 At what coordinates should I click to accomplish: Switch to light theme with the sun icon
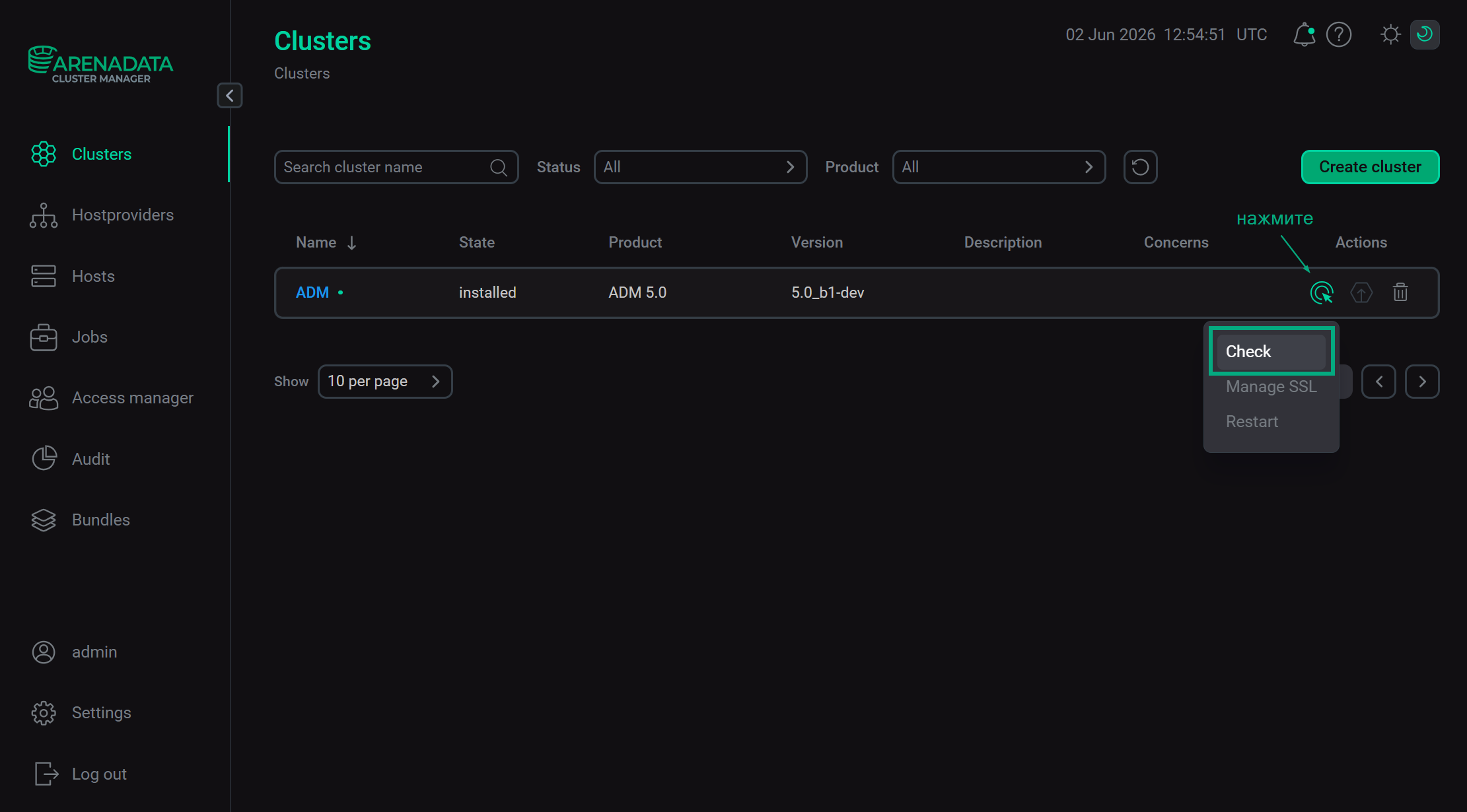(1390, 34)
